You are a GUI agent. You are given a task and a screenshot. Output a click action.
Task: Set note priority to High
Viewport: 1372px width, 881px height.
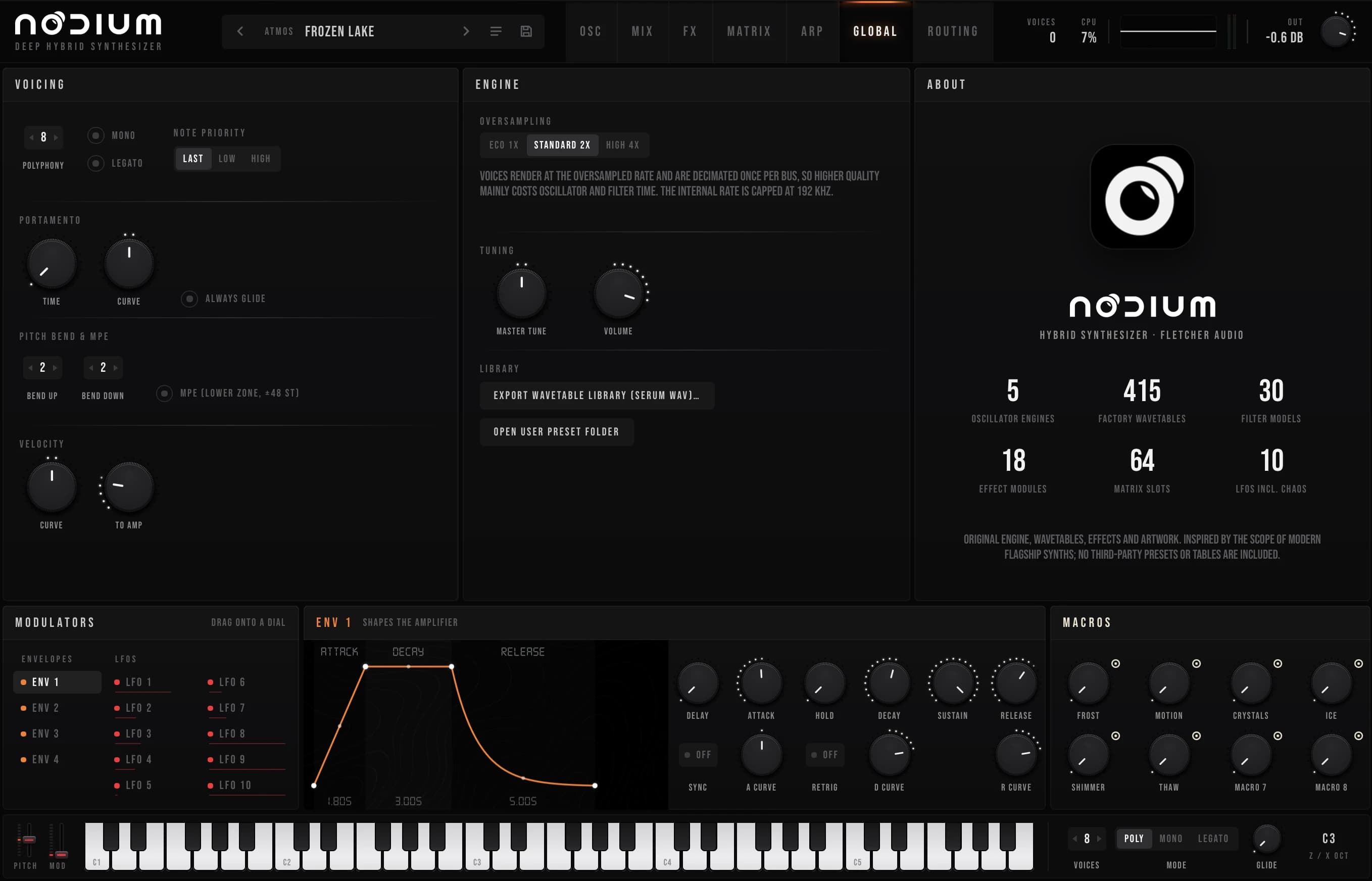(261, 159)
